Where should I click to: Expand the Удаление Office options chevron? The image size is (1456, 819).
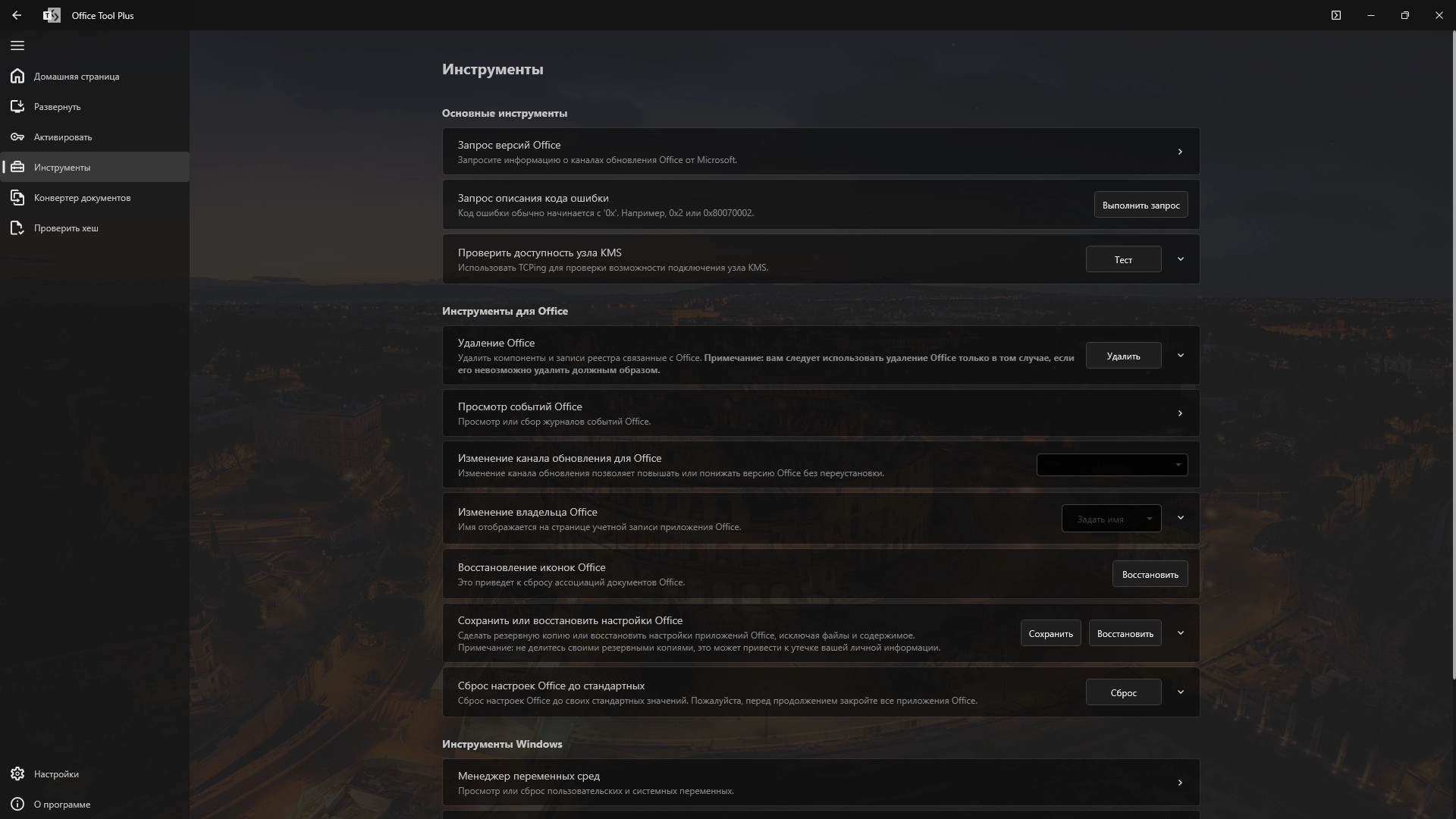tap(1180, 355)
